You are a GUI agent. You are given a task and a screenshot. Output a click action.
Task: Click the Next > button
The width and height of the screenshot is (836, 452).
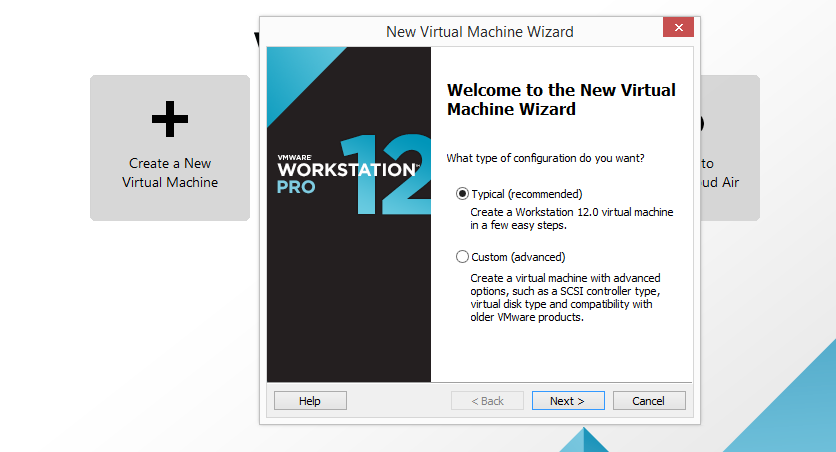(x=568, y=401)
